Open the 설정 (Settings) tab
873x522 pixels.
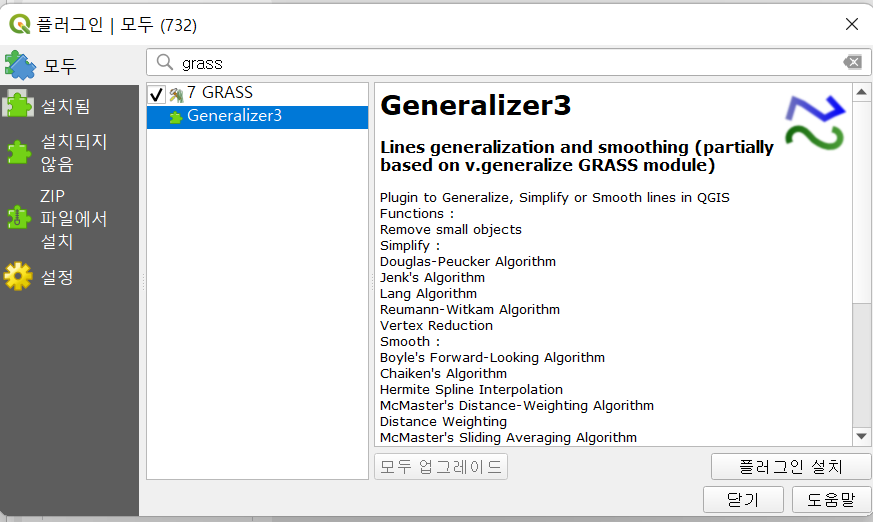click(69, 277)
